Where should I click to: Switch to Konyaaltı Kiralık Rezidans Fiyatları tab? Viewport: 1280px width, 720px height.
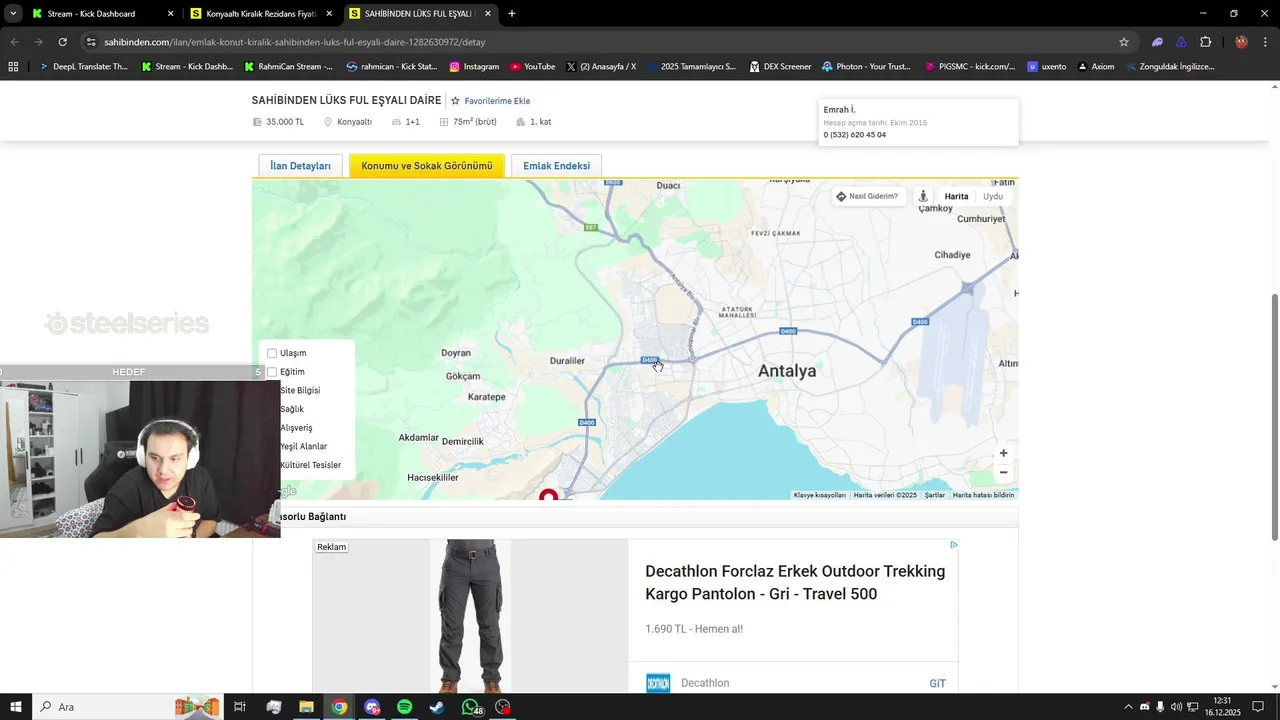[260, 14]
